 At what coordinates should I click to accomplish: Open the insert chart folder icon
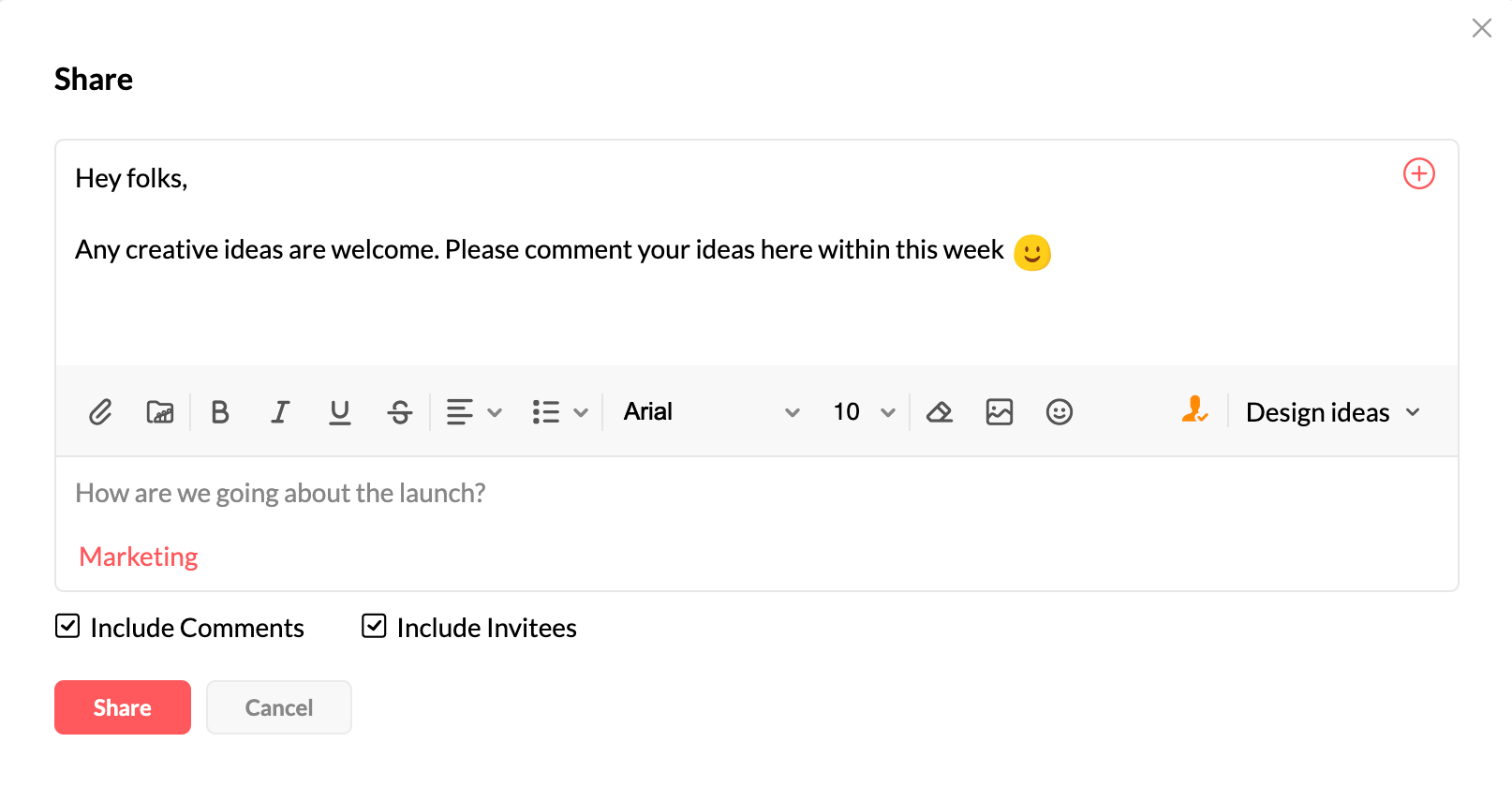[160, 412]
